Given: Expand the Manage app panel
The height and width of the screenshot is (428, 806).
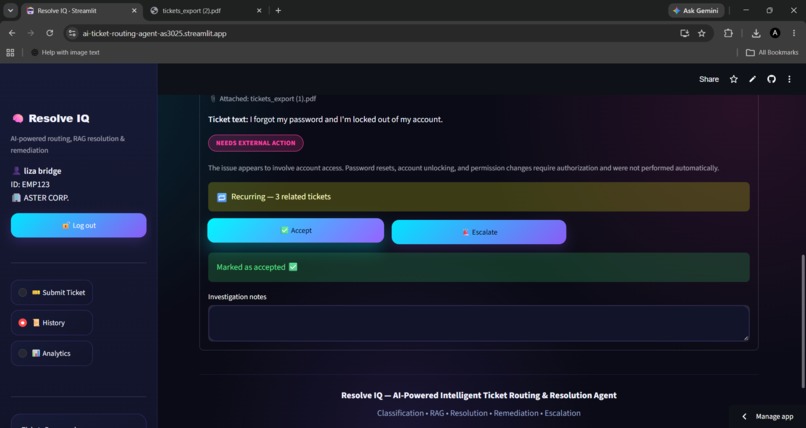Looking at the screenshot, I should pyautogui.click(x=768, y=417).
